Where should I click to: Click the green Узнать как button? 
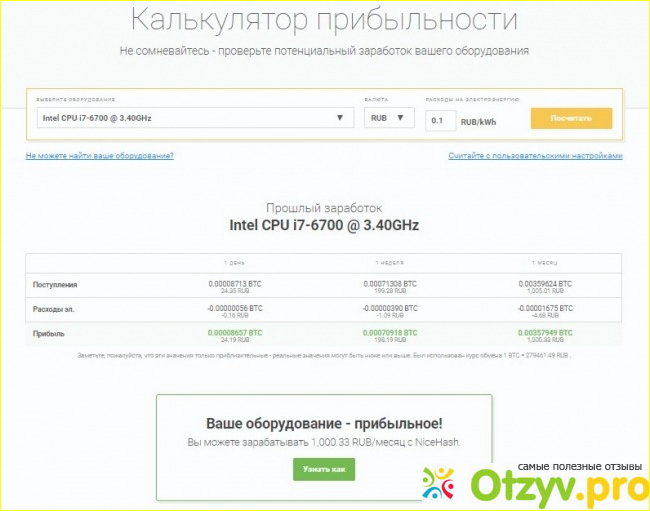click(x=324, y=469)
